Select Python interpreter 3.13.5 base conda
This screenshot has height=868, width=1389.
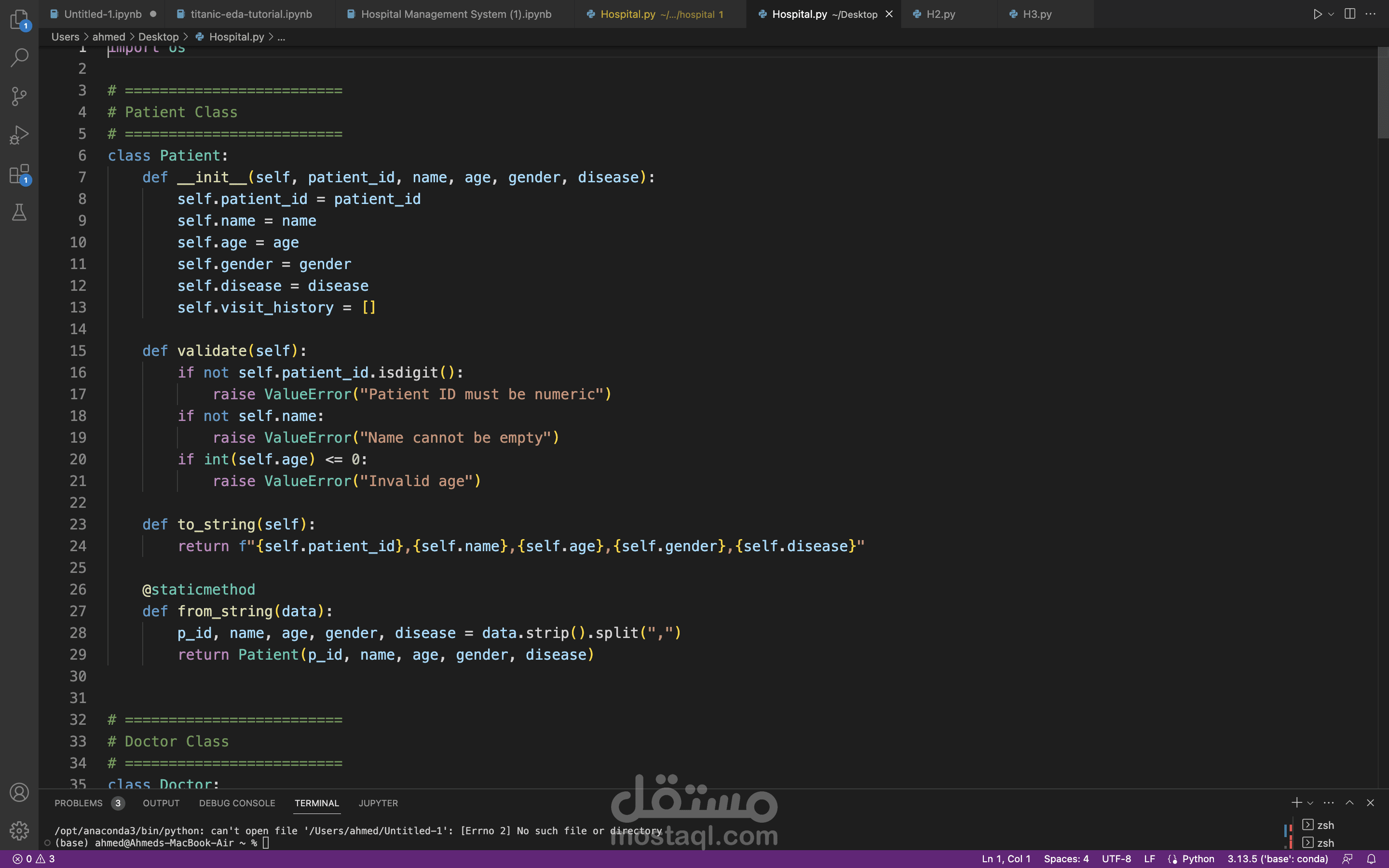[1277, 859]
